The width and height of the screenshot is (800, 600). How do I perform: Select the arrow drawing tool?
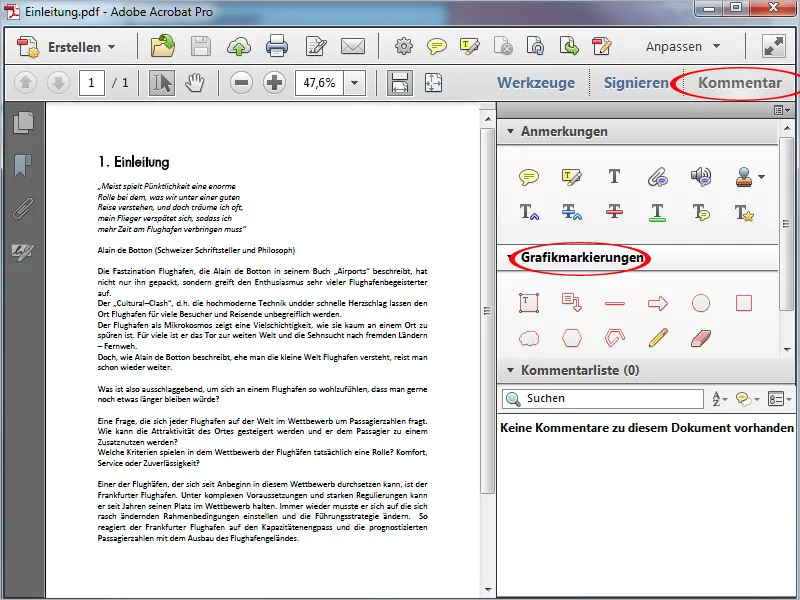658,304
